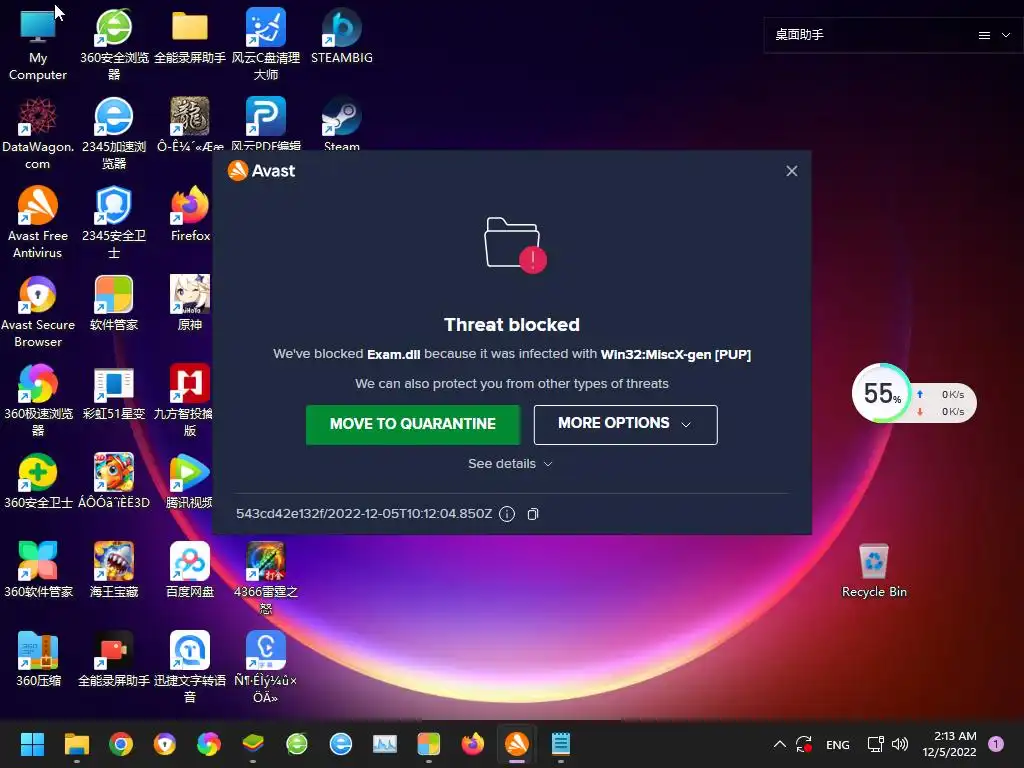This screenshot has height=768, width=1024.
Task: Open the notepad taskbar icon
Action: (561, 744)
